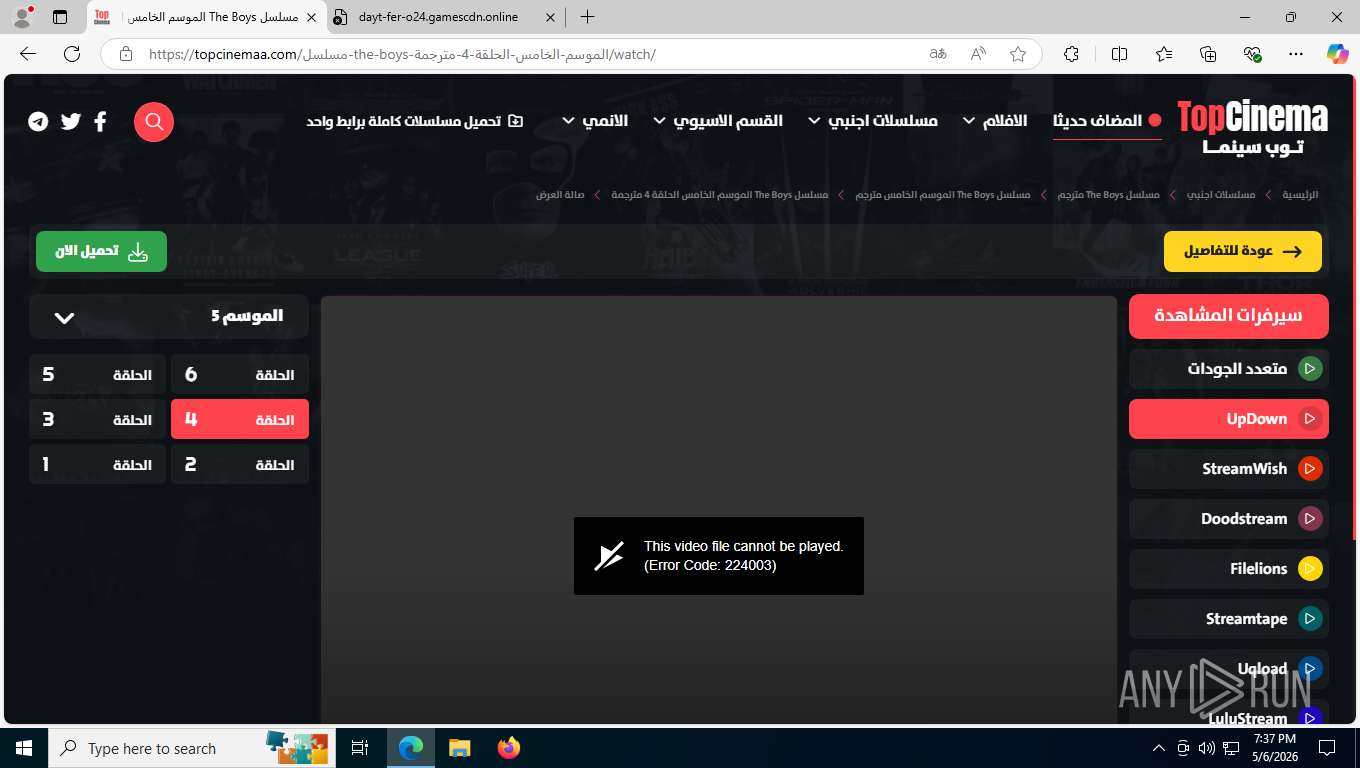
Task: Click the green تحميل الان download button
Action: (101, 252)
